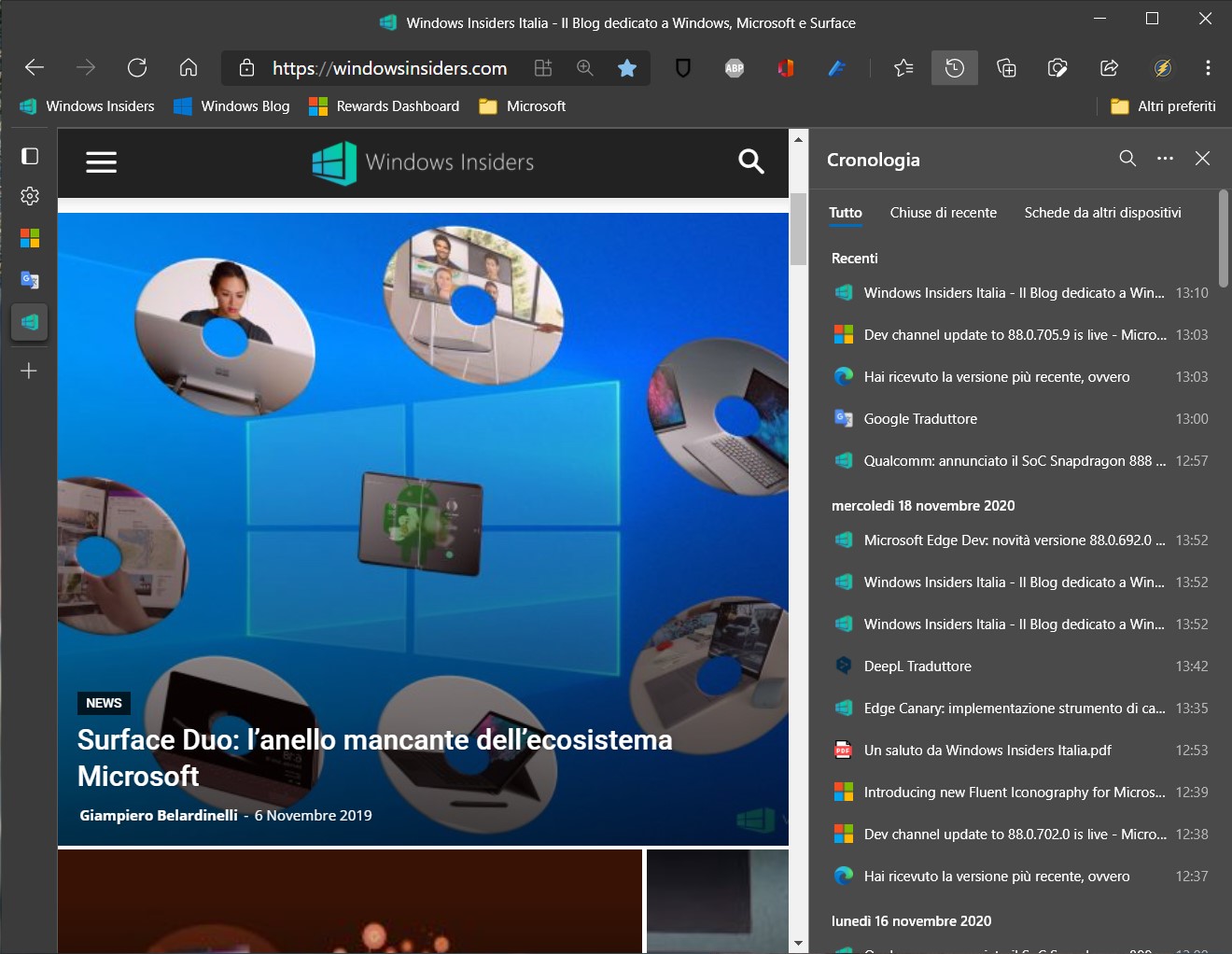The width and height of the screenshot is (1232, 954).
Task: Open the Windows Blog bookmark
Action: [x=232, y=106]
